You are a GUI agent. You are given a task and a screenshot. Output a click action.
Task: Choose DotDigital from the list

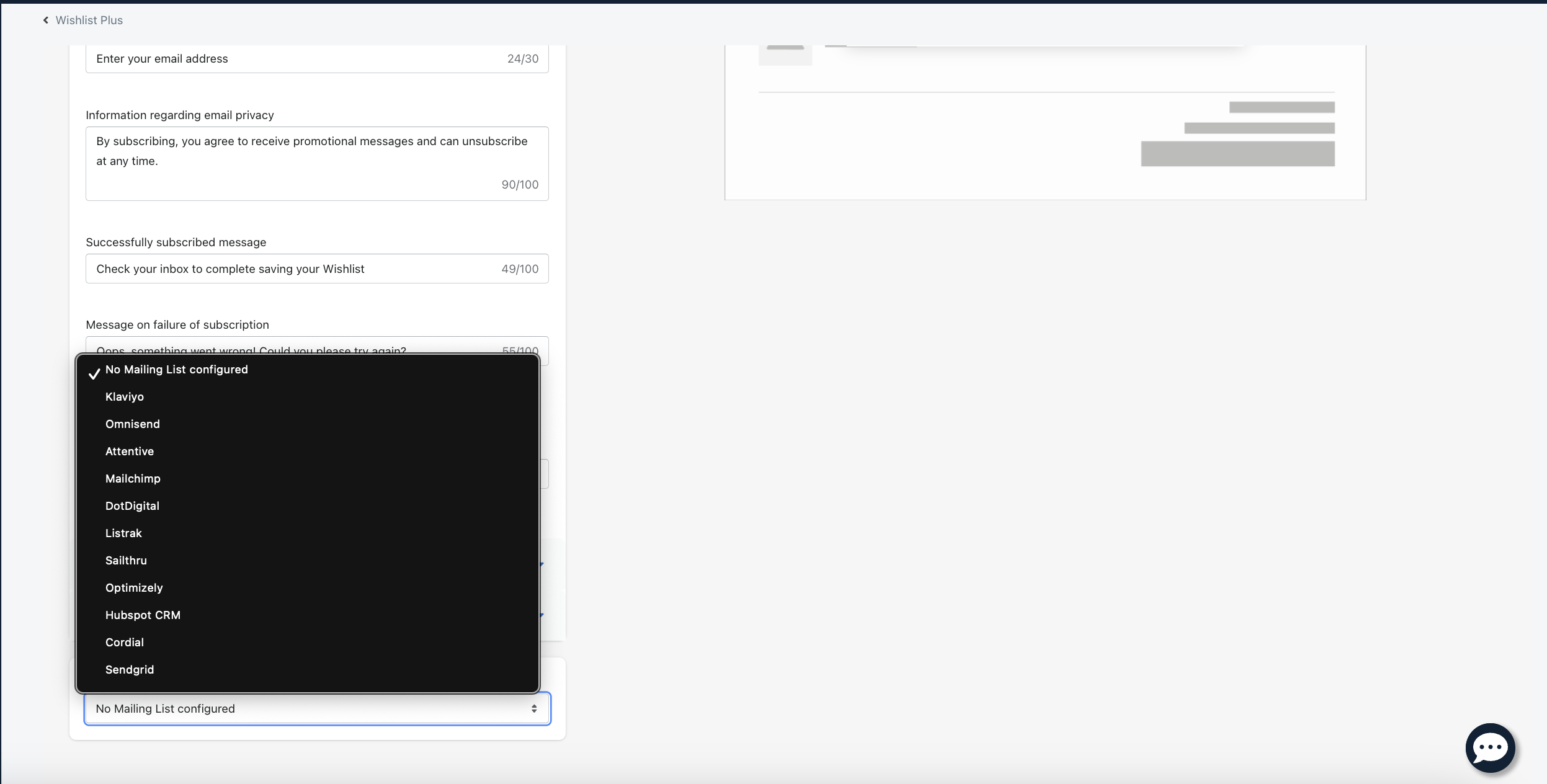(132, 506)
